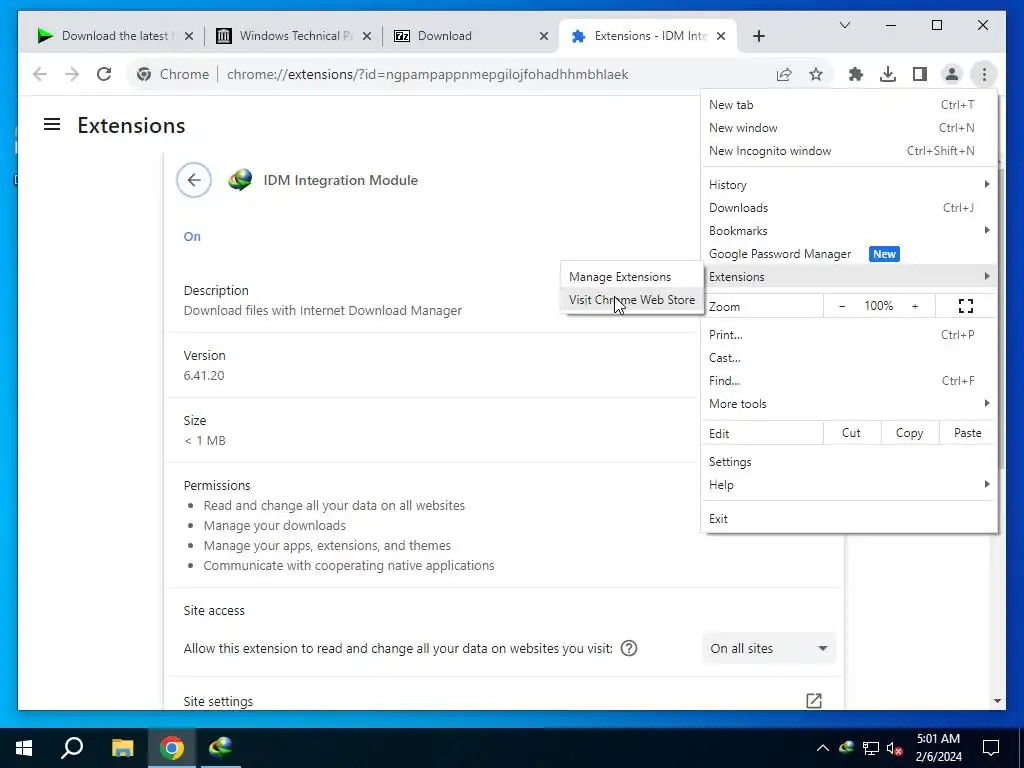Screen dimensions: 1024x768
Task: Click the Copy button in Edit row
Action: 910,433
